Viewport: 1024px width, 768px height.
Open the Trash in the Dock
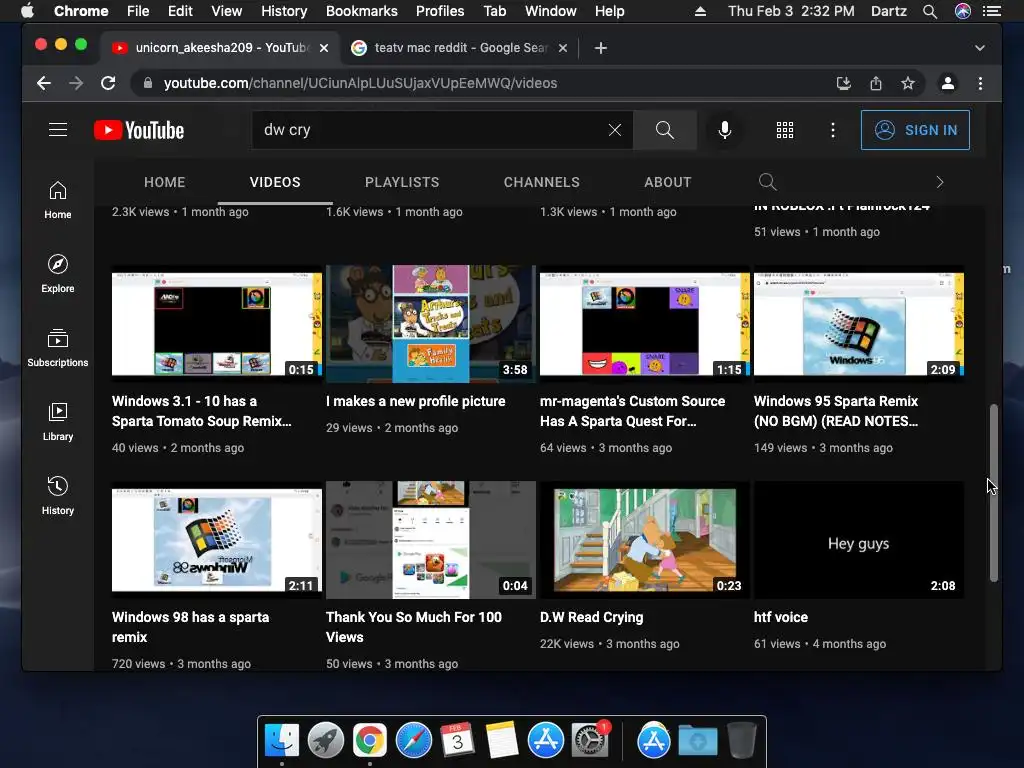point(742,740)
